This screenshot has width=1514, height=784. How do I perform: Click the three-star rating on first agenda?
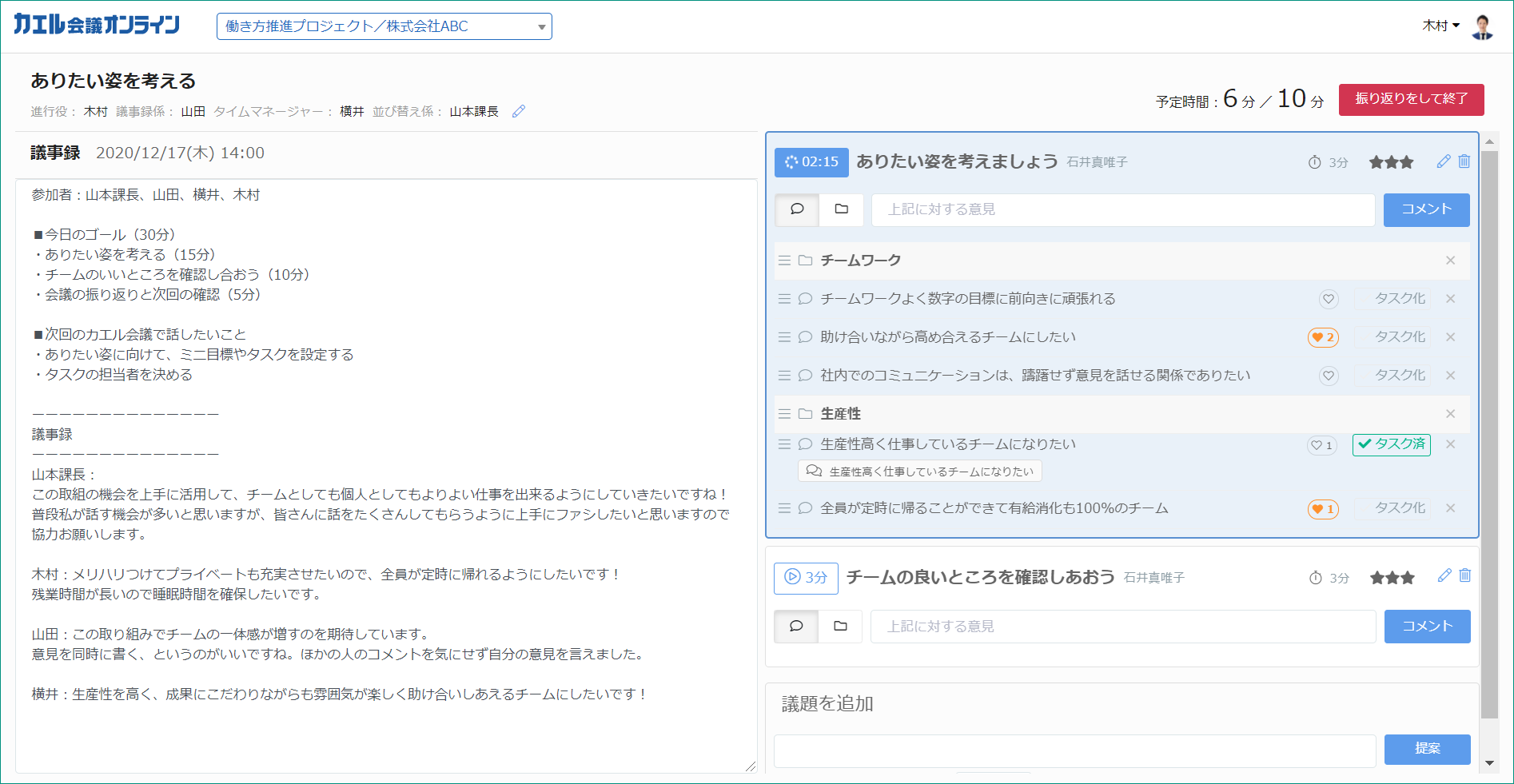click(1391, 162)
